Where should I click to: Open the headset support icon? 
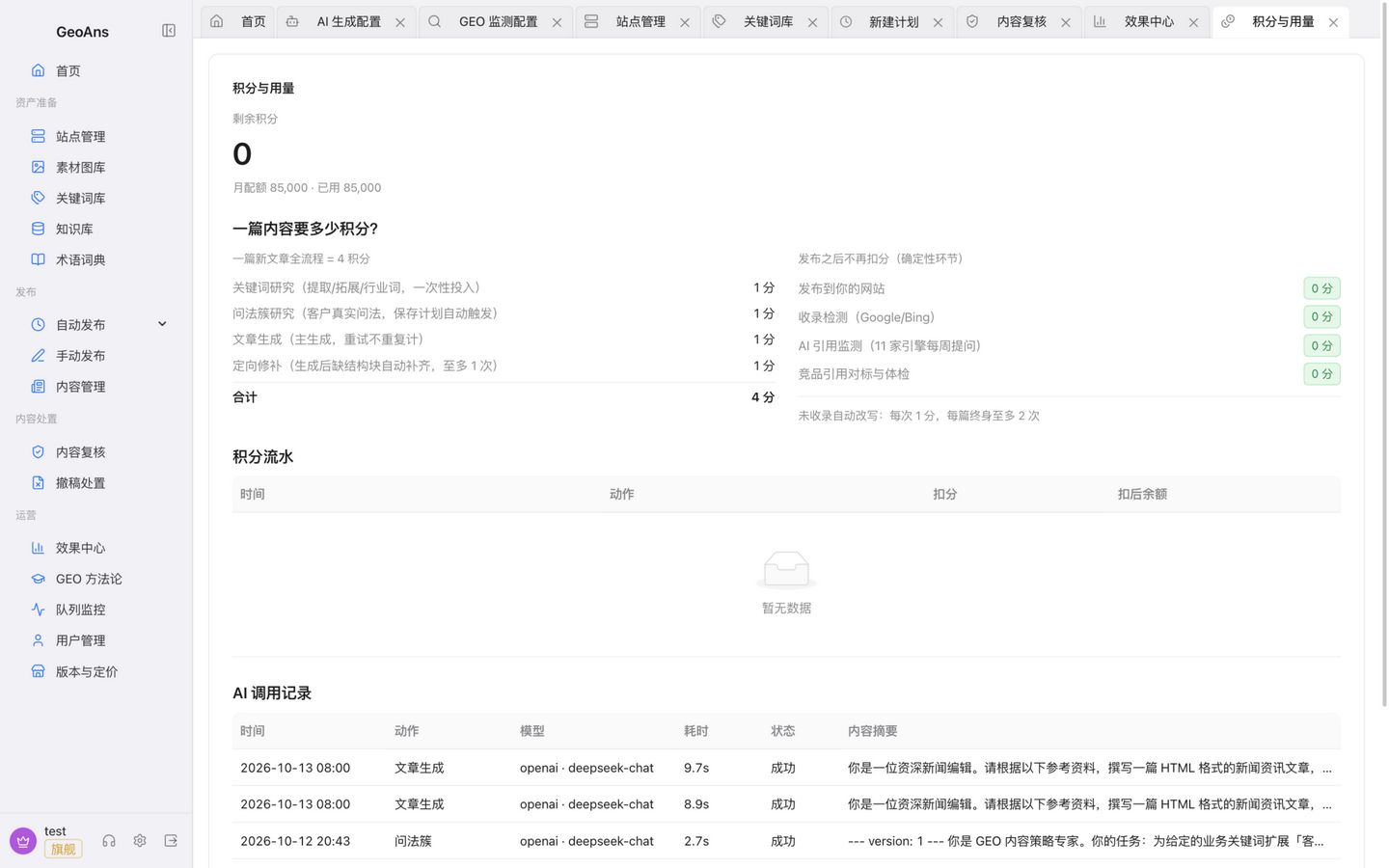point(109,841)
